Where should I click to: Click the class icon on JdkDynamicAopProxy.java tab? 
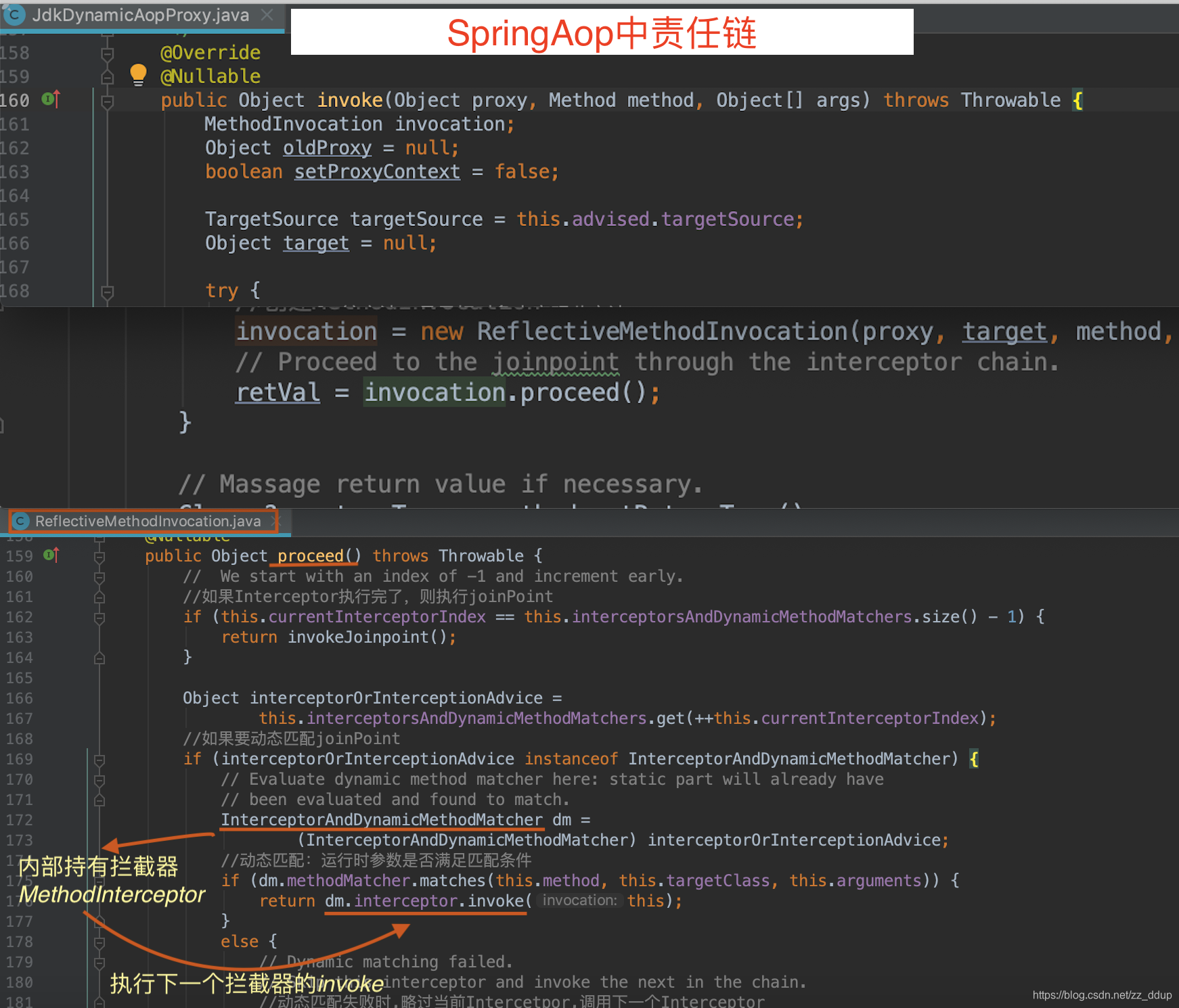14,15
